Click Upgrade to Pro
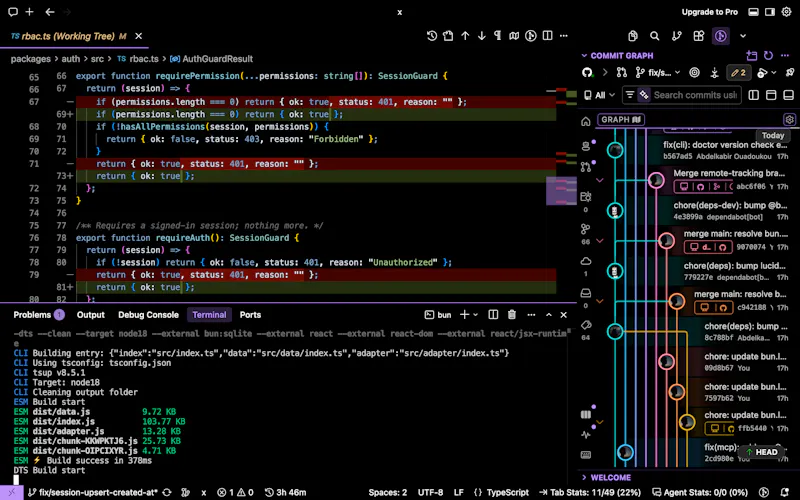 tap(710, 12)
